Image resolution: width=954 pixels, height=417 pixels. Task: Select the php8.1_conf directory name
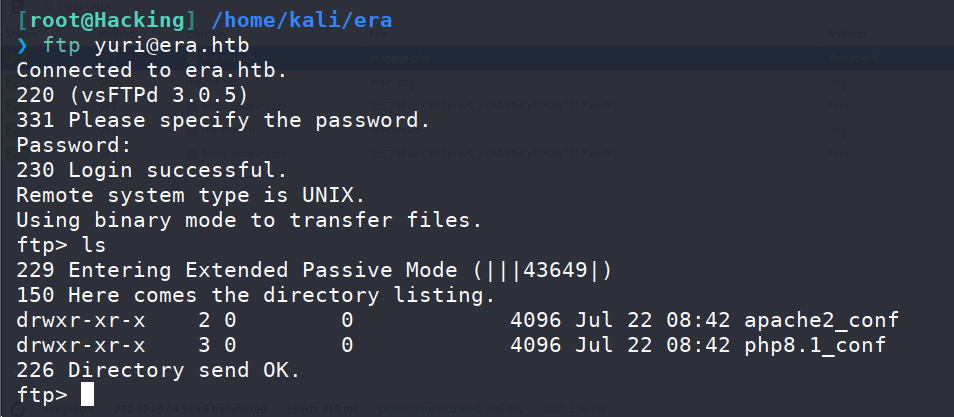(x=815, y=345)
